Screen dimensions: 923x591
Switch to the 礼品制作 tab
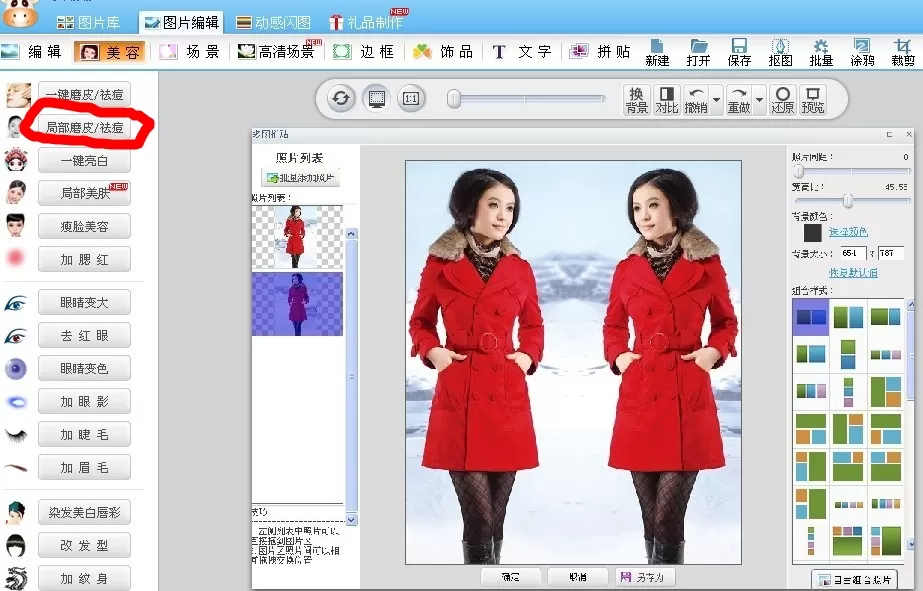click(x=366, y=22)
